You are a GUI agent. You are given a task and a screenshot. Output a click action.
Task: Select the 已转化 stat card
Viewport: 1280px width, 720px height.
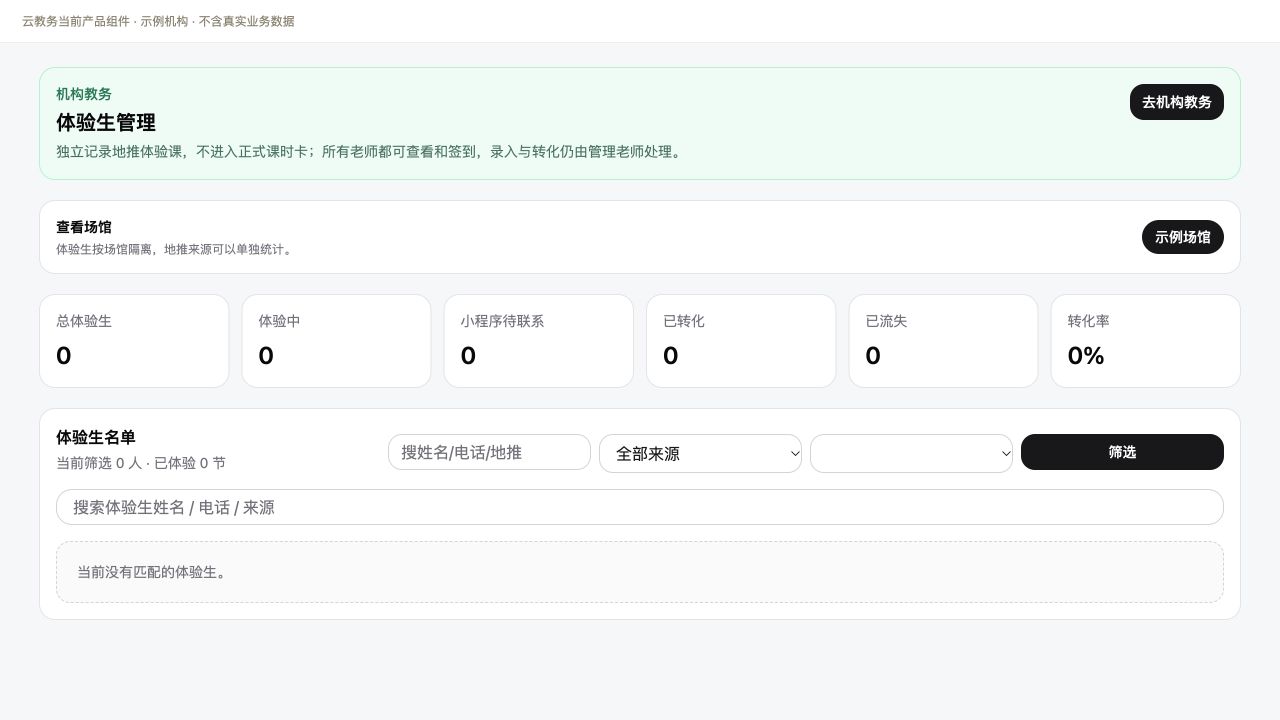pyautogui.click(x=741, y=341)
